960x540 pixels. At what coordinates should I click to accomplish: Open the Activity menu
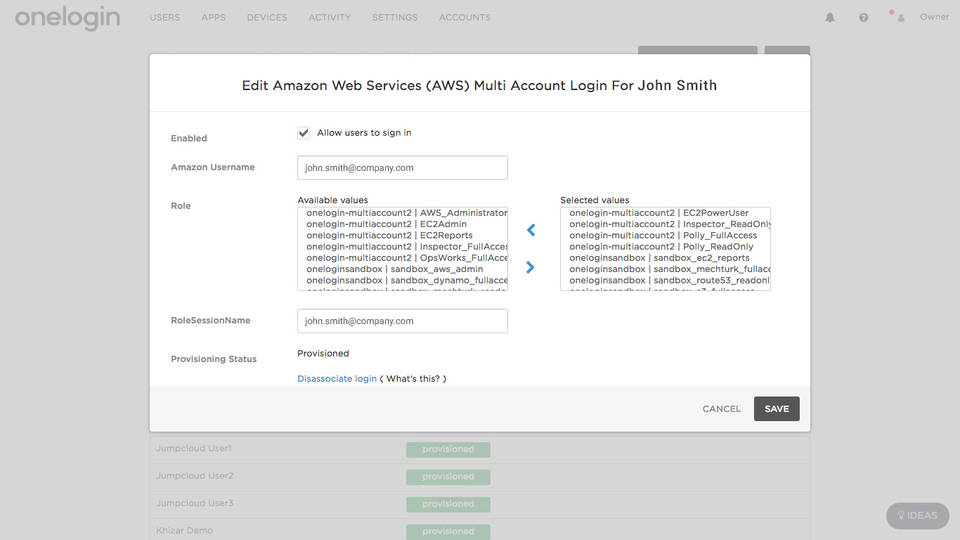coord(329,18)
